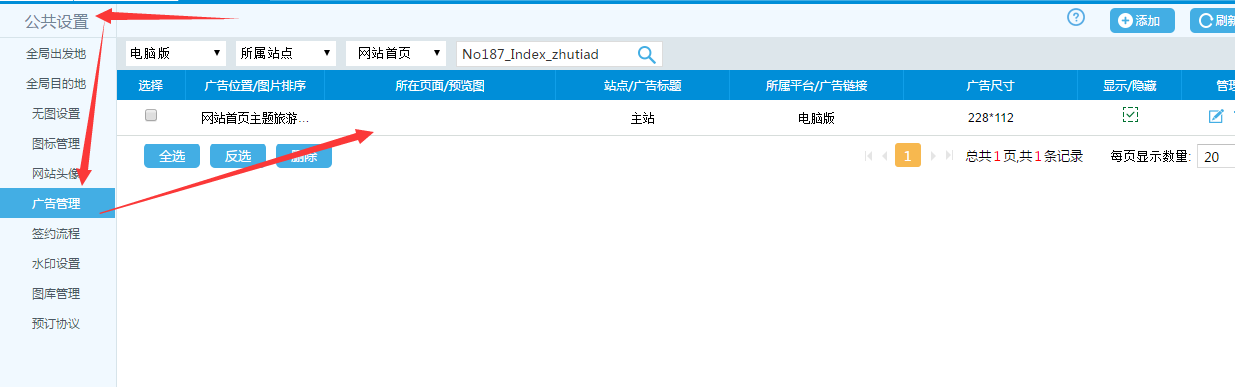Image resolution: width=1235 pixels, height=387 pixels.
Task: Click the 显示/隐藏 column header
Action: (1130, 86)
